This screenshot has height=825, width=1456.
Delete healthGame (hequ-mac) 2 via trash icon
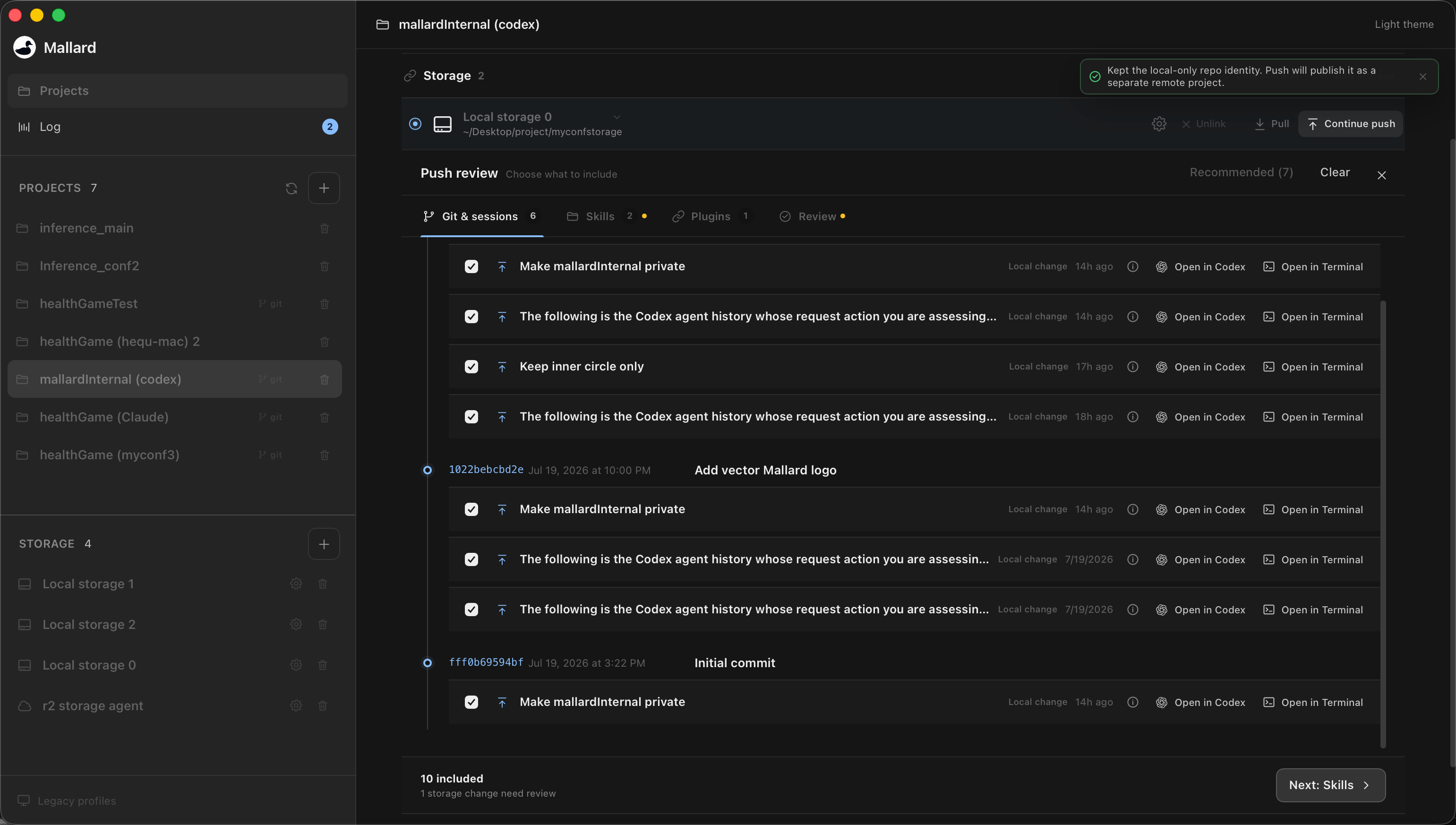coord(324,342)
